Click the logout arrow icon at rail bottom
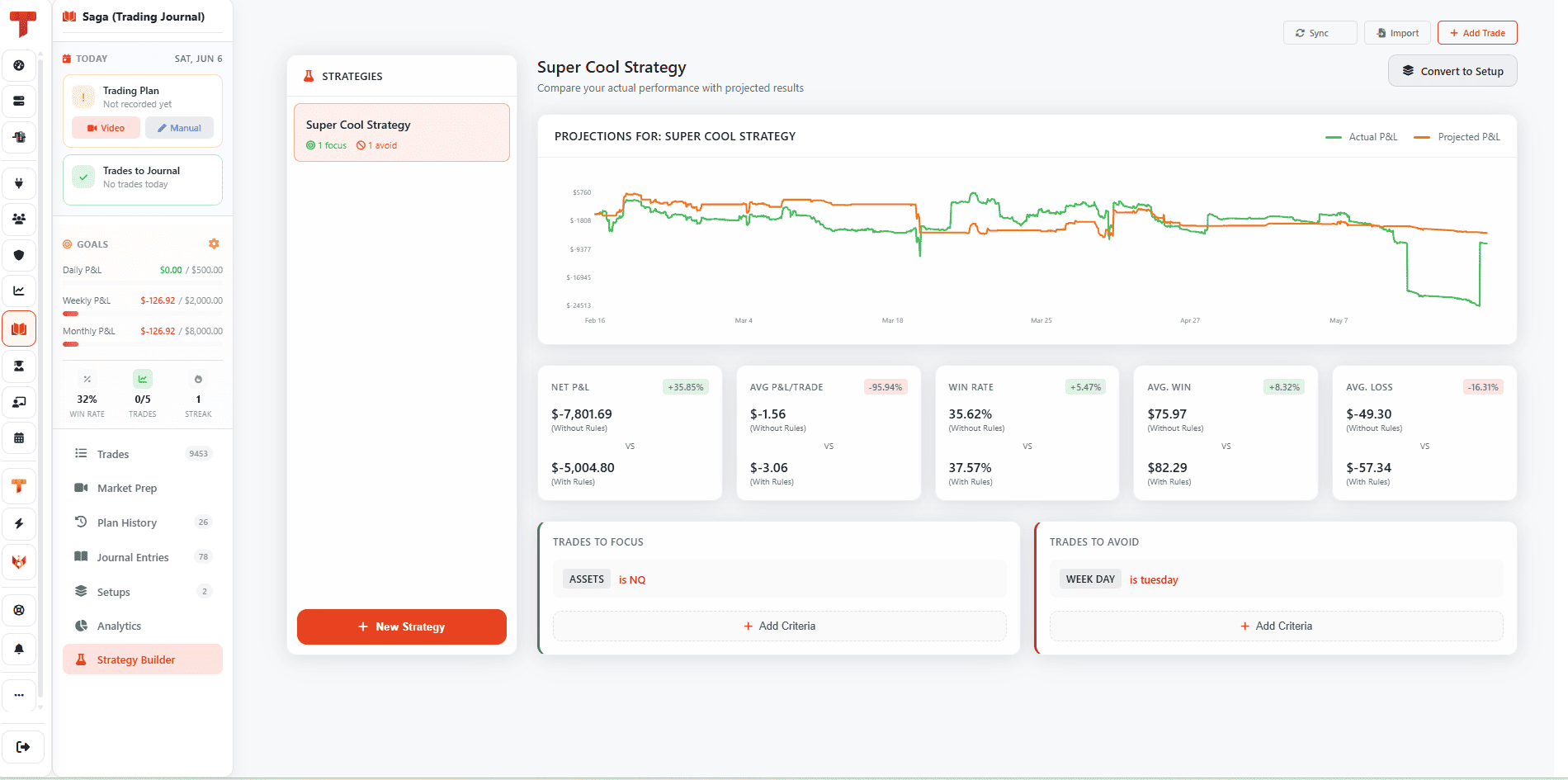The height and width of the screenshot is (780, 1568). 23,747
